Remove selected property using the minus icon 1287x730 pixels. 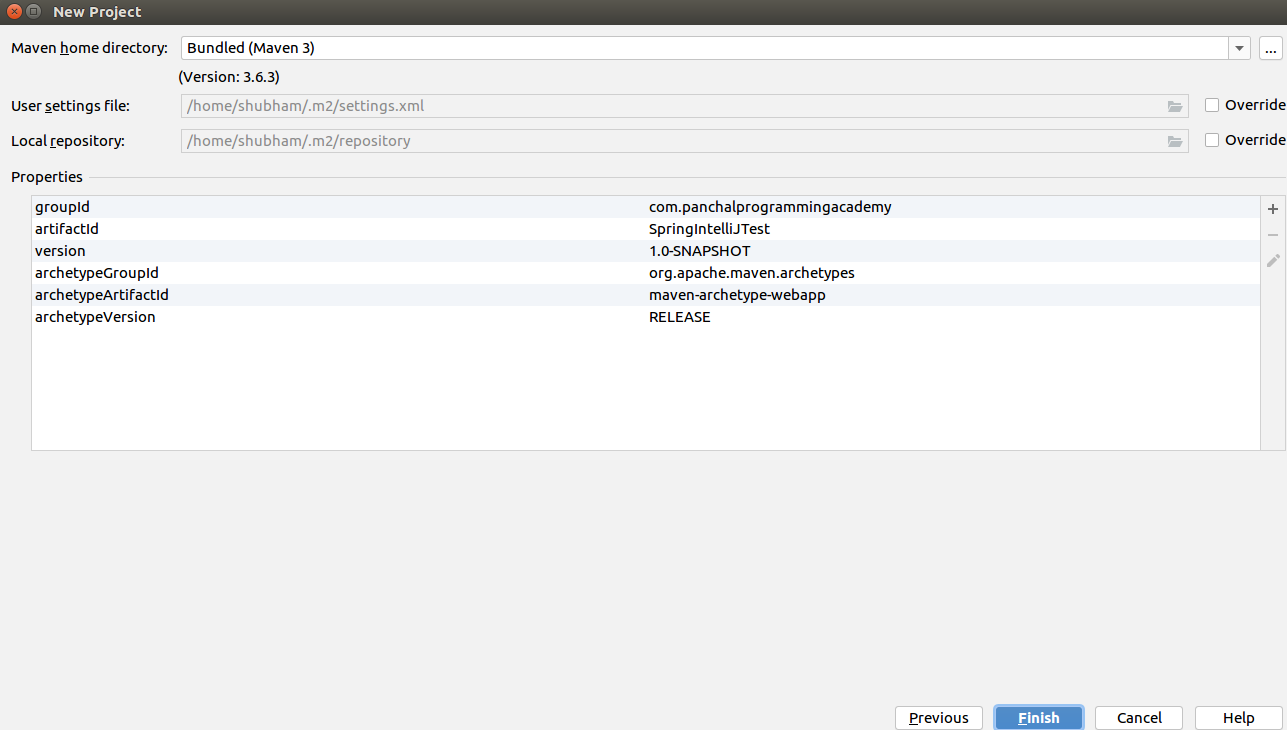pyautogui.click(x=1272, y=234)
